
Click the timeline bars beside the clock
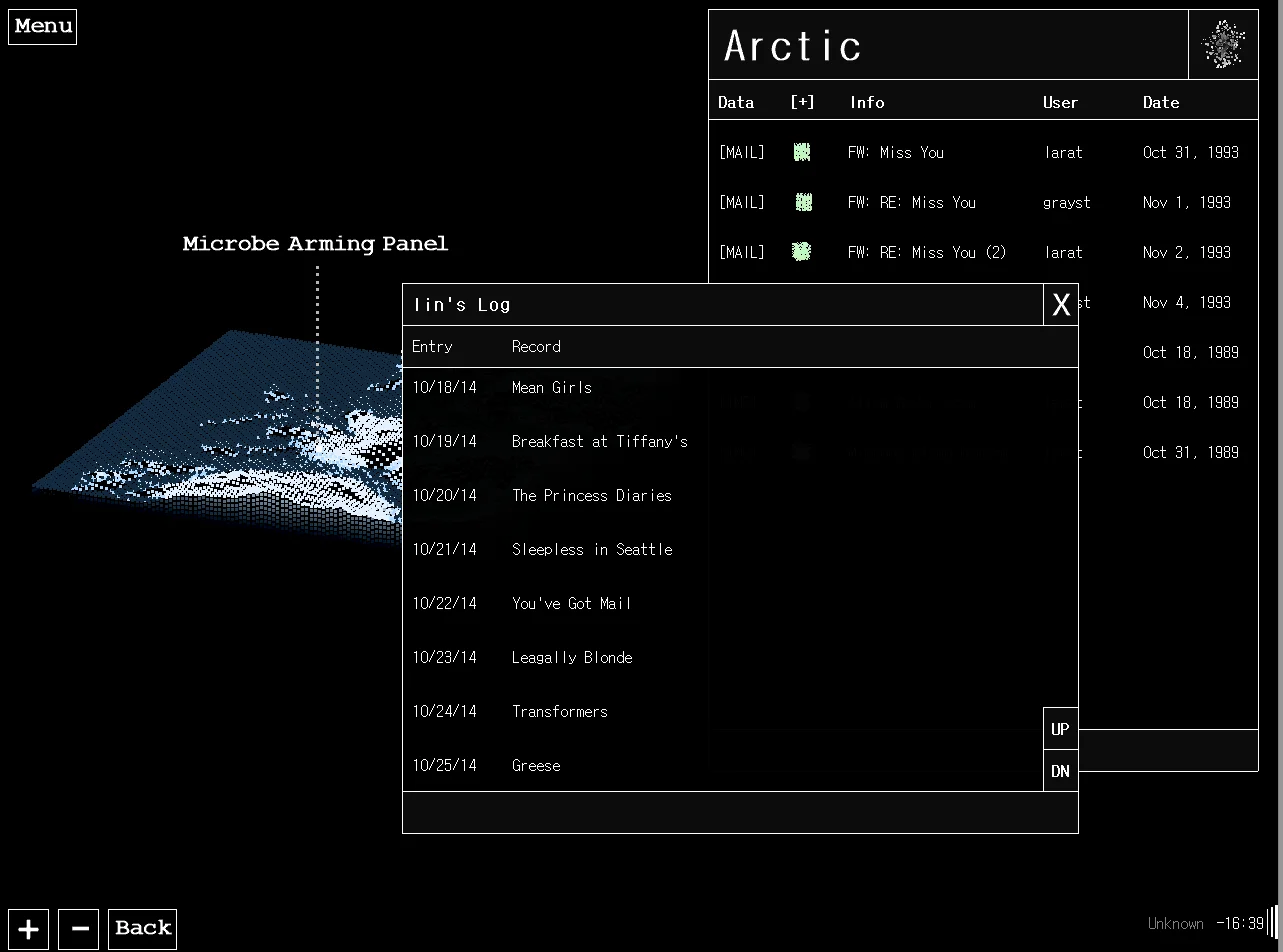pos(1273,922)
